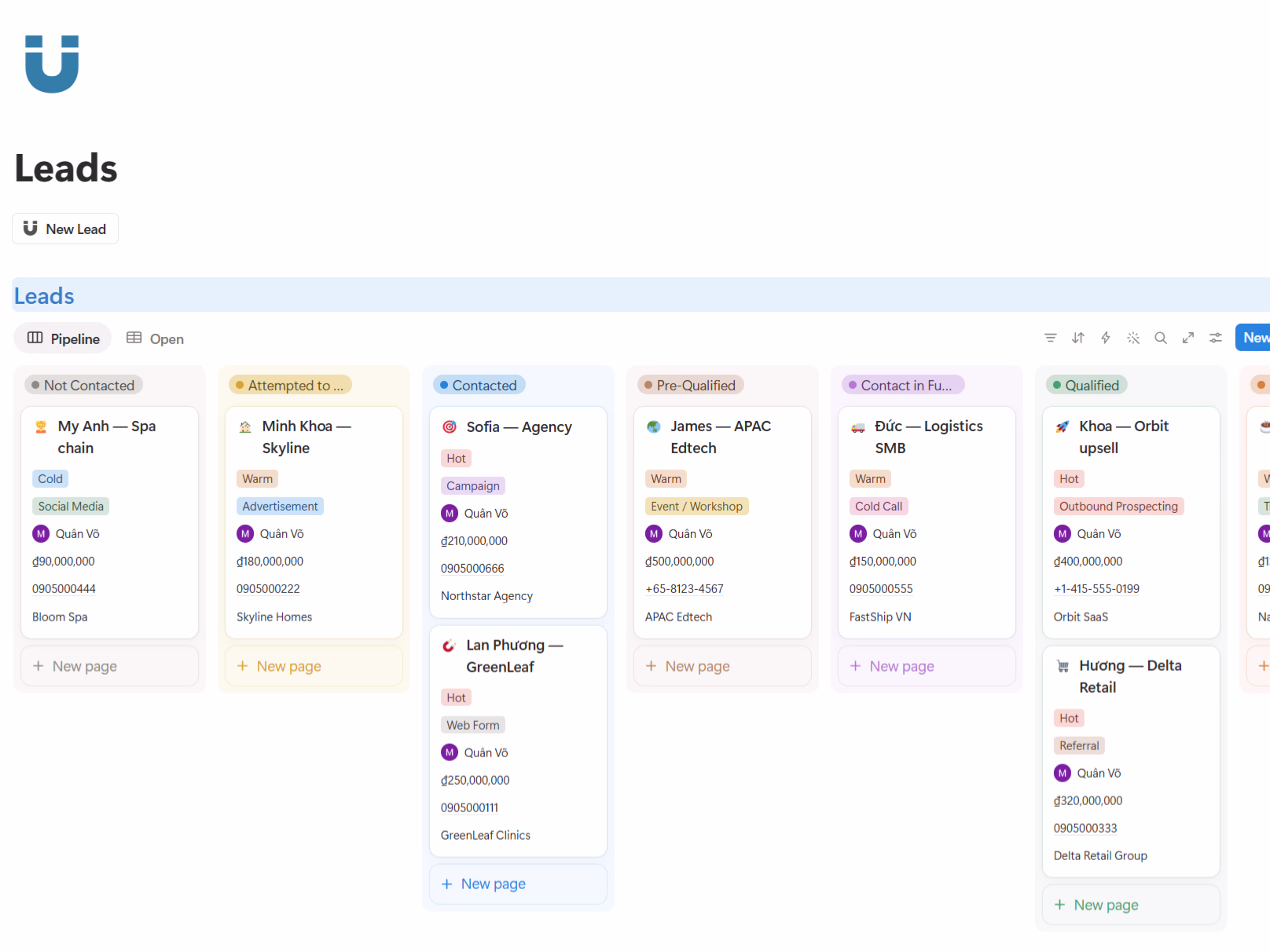Open view settings sliders icon
Viewport: 1270px width, 952px height.
[x=1216, y=338]
